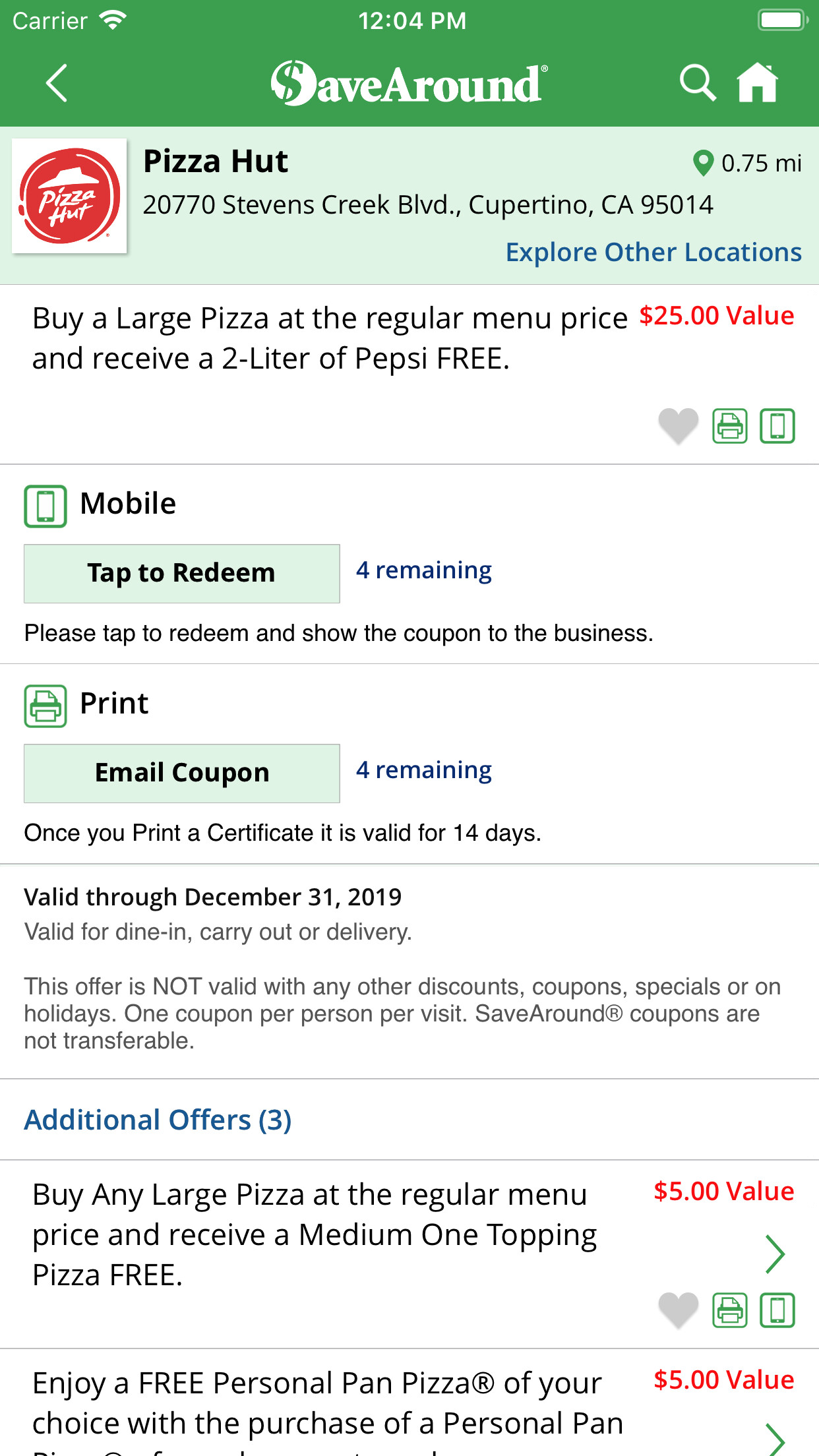Tap the Pizza Hut logo thumbnail
The width and height of the screenshot is (819, 1456).
pyautogui.click(x=69, y=196)
